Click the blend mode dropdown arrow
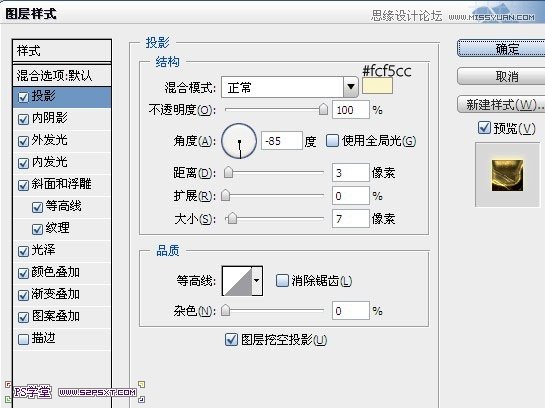 point(351,87)
